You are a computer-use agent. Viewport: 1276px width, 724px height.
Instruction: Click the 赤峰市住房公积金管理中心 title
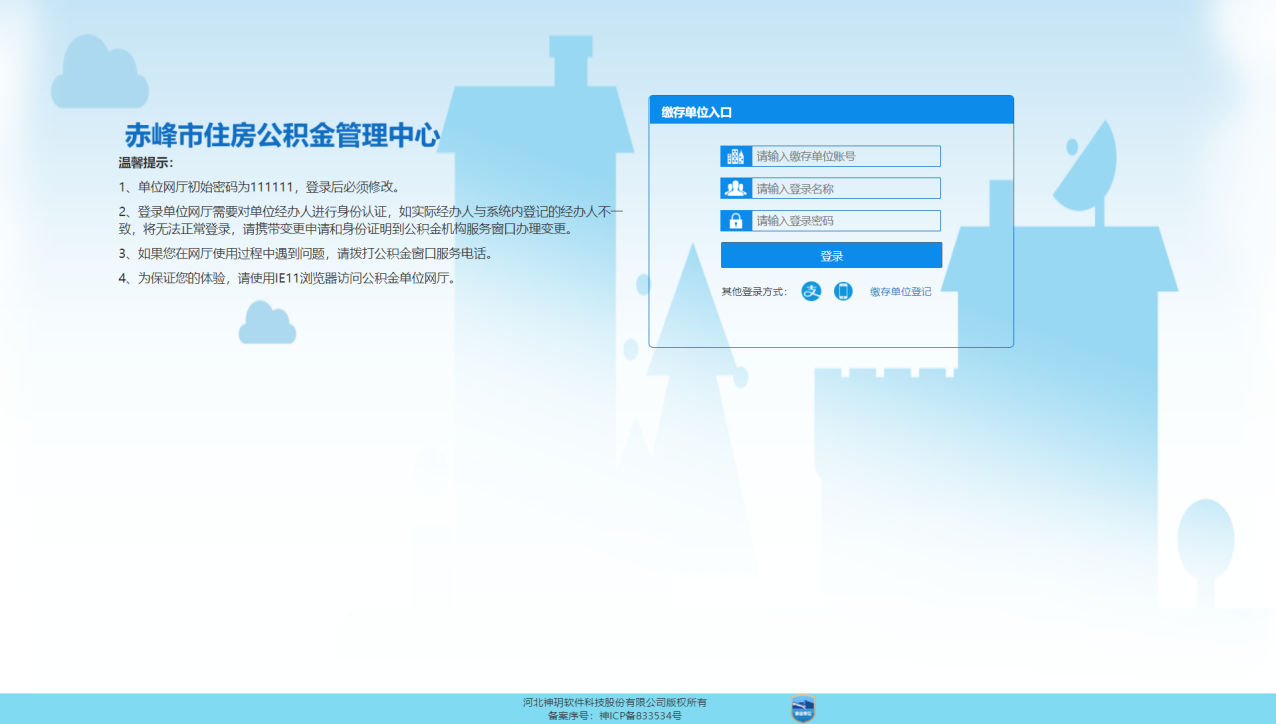coord(282,135)
